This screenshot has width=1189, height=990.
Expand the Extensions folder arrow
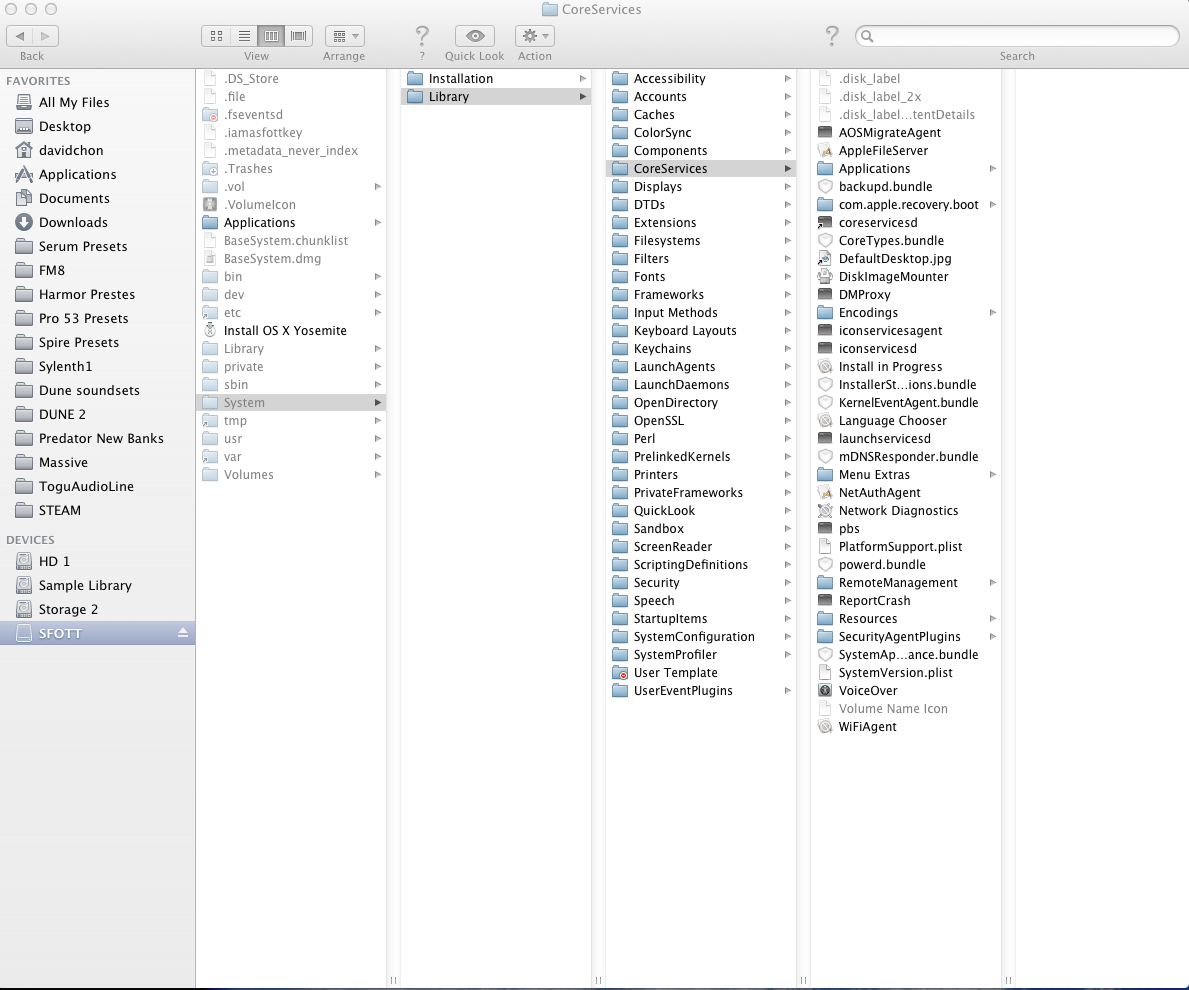click(x=788, y=223)
